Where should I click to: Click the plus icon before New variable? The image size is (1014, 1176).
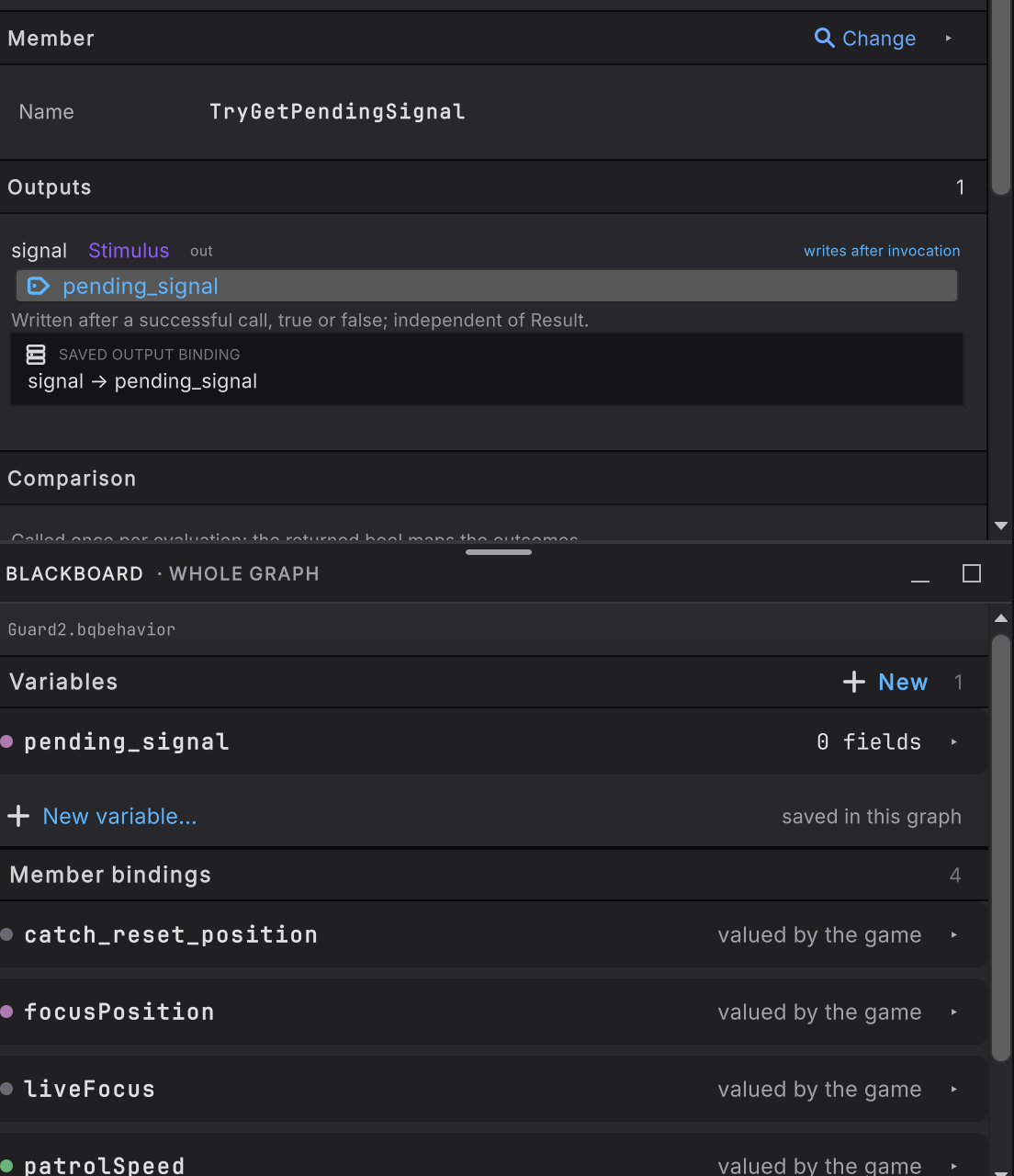tap(18, 816)
